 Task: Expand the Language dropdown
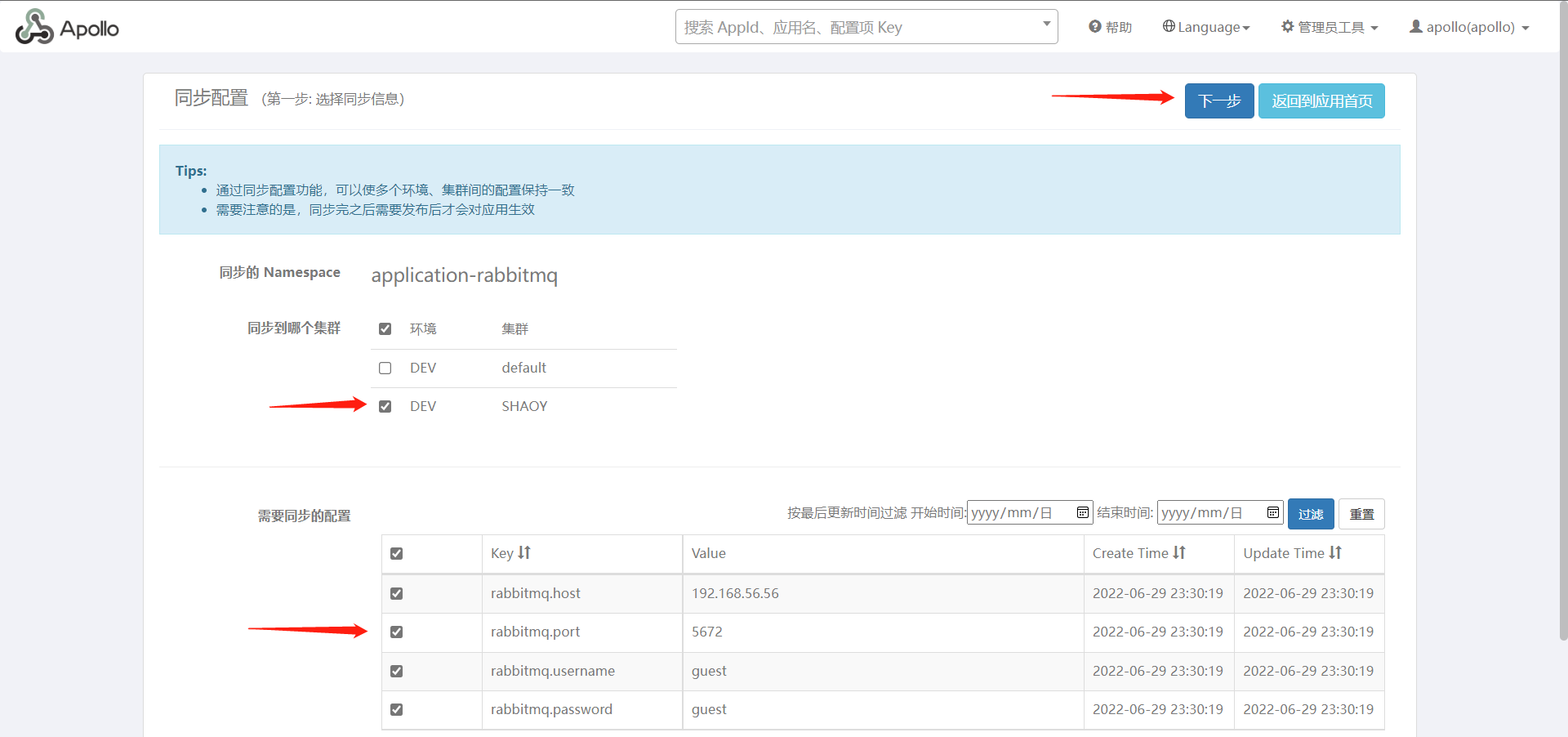point(1206,27)
